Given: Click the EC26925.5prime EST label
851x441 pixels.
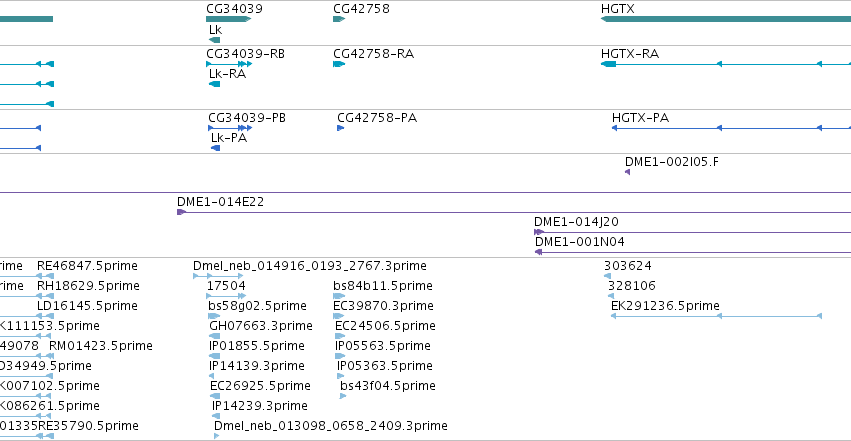Looking at the screenshot, I should click(x=260, y=386).
